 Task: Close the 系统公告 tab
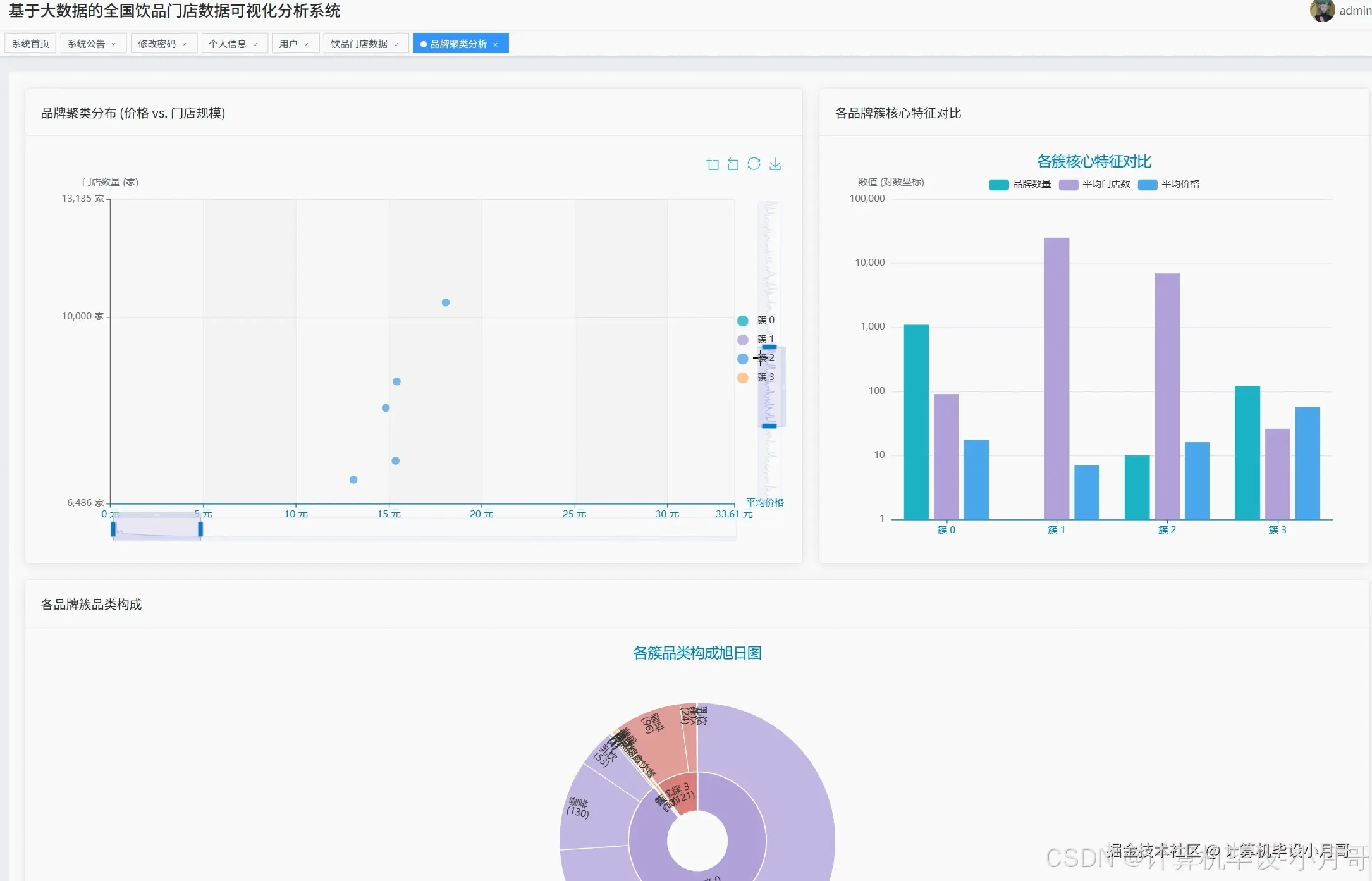click(114, 44)
